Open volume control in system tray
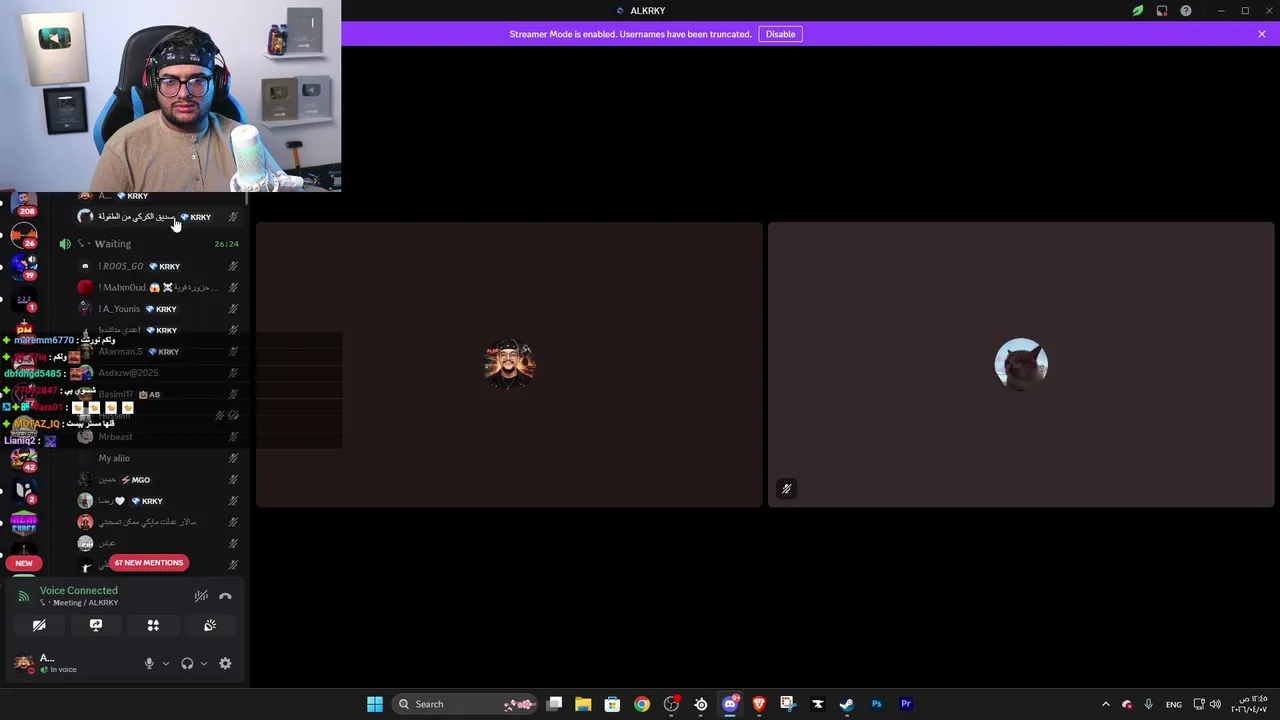Viewport: 1280px width, 720px height. point(1216,704)
